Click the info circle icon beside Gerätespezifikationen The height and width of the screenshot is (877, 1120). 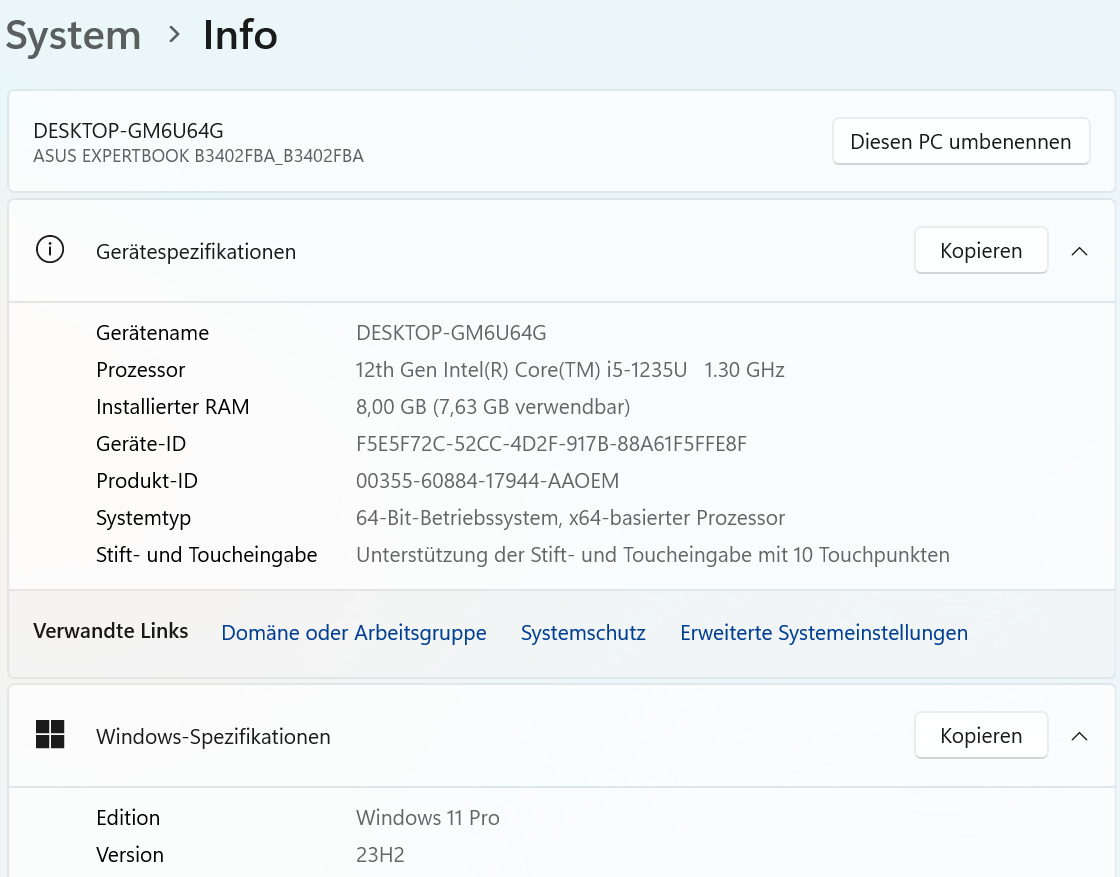point(50,250)
